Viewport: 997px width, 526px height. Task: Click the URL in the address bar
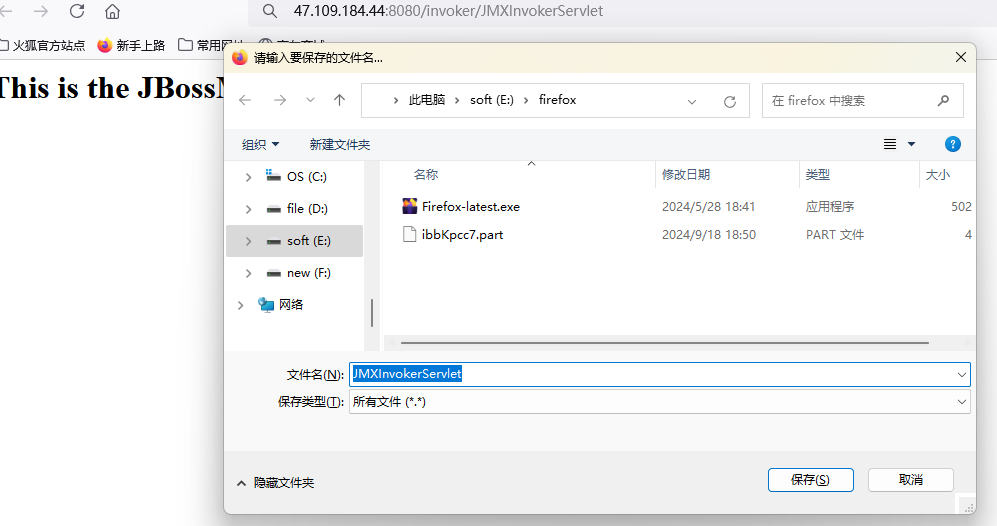pyautogui.click(x=448, y=11)
